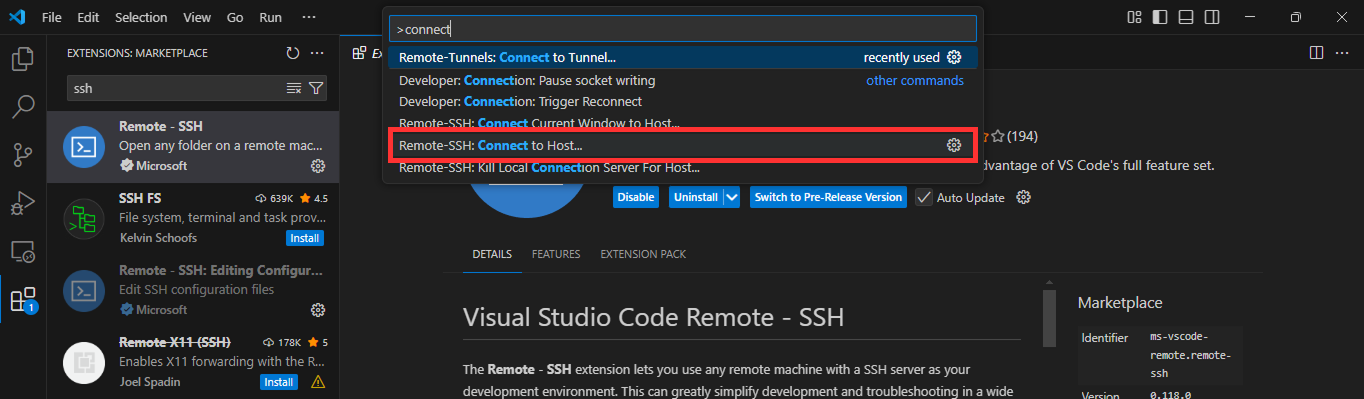
Task: Toggle the bottom panel visibility
Action: [1186, 17]
